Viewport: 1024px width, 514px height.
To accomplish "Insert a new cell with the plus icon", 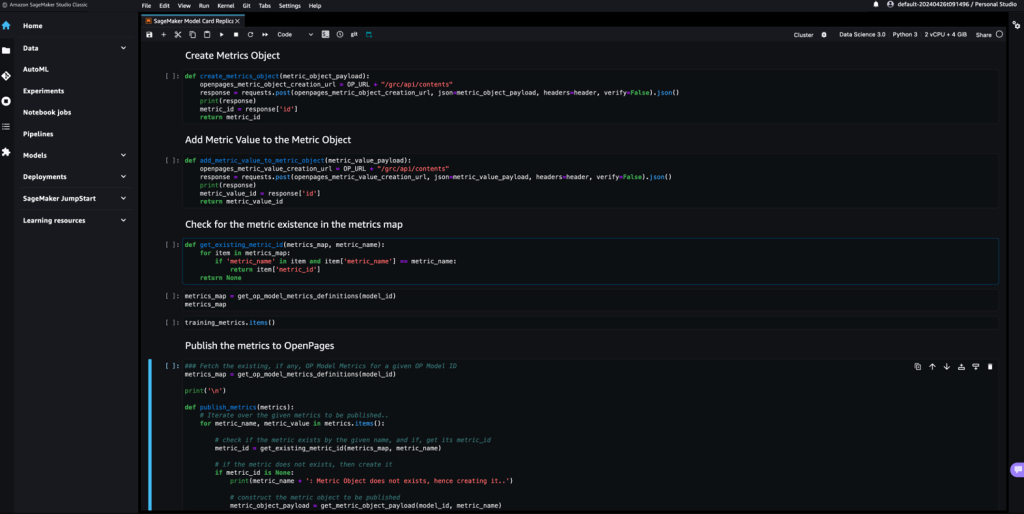I will (x=164, y=35).
